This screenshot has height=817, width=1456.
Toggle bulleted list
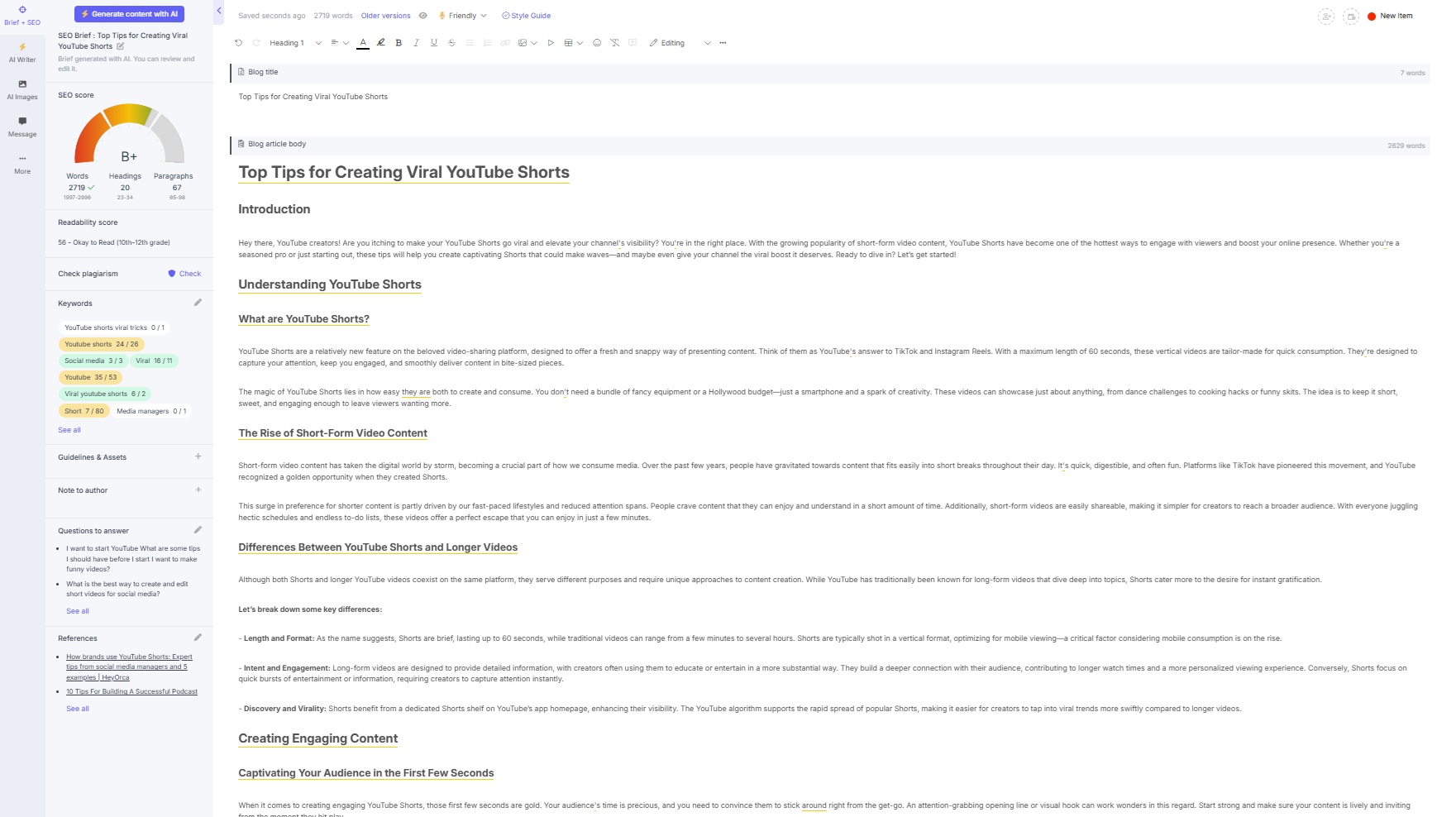tap(470, 43)
